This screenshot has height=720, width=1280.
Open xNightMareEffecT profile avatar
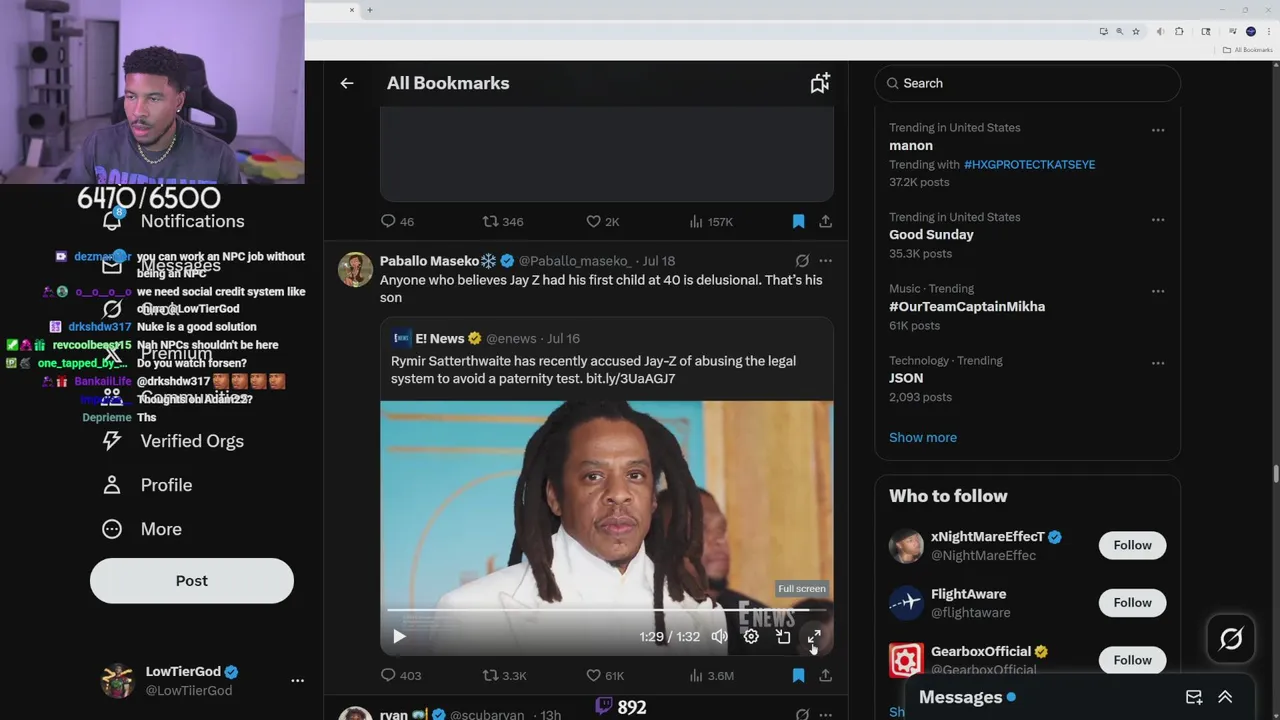[906, 546]
